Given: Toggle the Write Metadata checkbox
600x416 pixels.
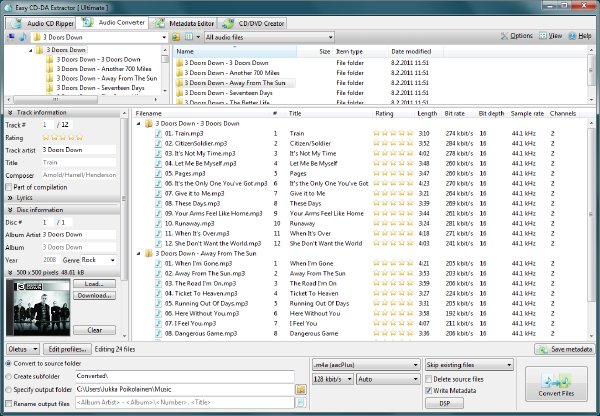Looking at the screenshot, I should pyautogui.click(x=429, y=391).
